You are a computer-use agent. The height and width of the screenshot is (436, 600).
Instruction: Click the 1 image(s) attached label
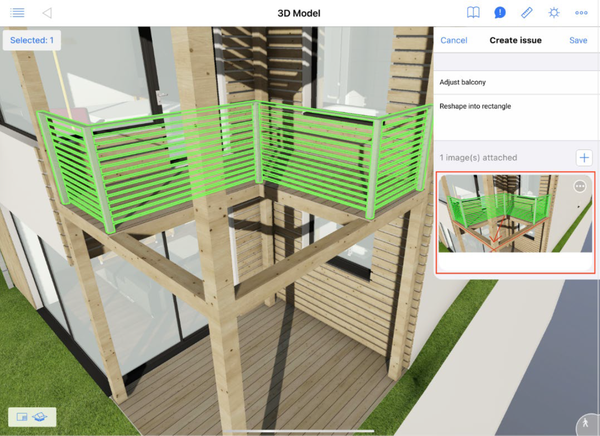(478, 158)
